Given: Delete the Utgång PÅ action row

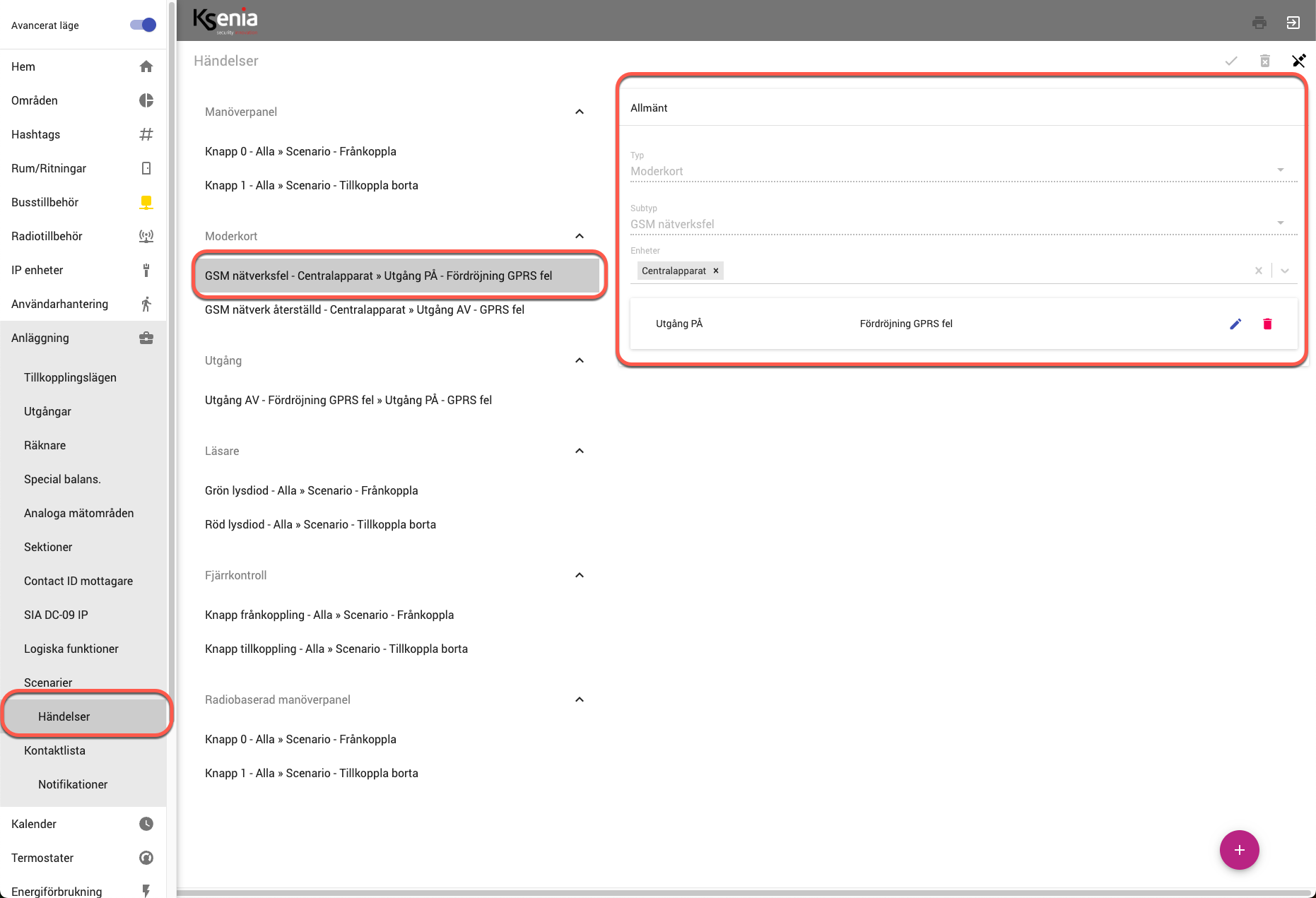Looking at the screenshot, I should tap(1267, 324).
